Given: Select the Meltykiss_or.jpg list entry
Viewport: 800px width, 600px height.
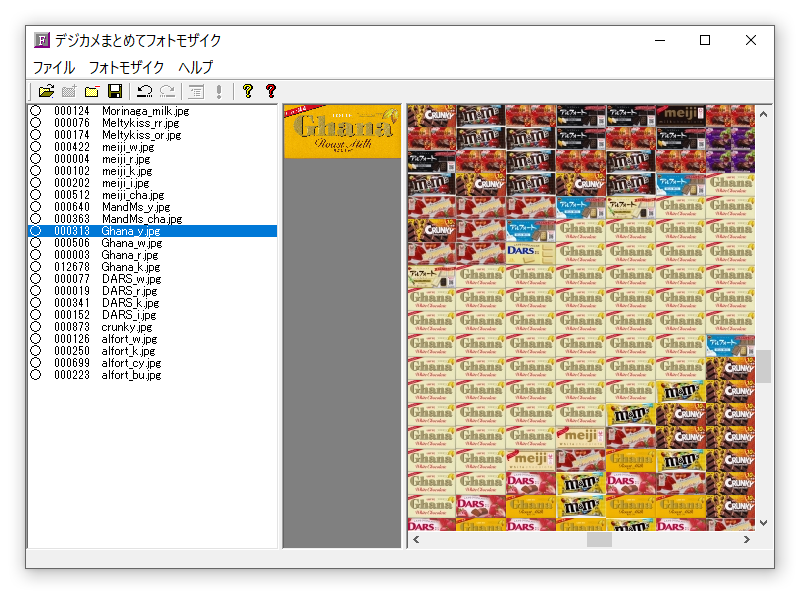Looking at the screenshot, I should pos(153,135).
